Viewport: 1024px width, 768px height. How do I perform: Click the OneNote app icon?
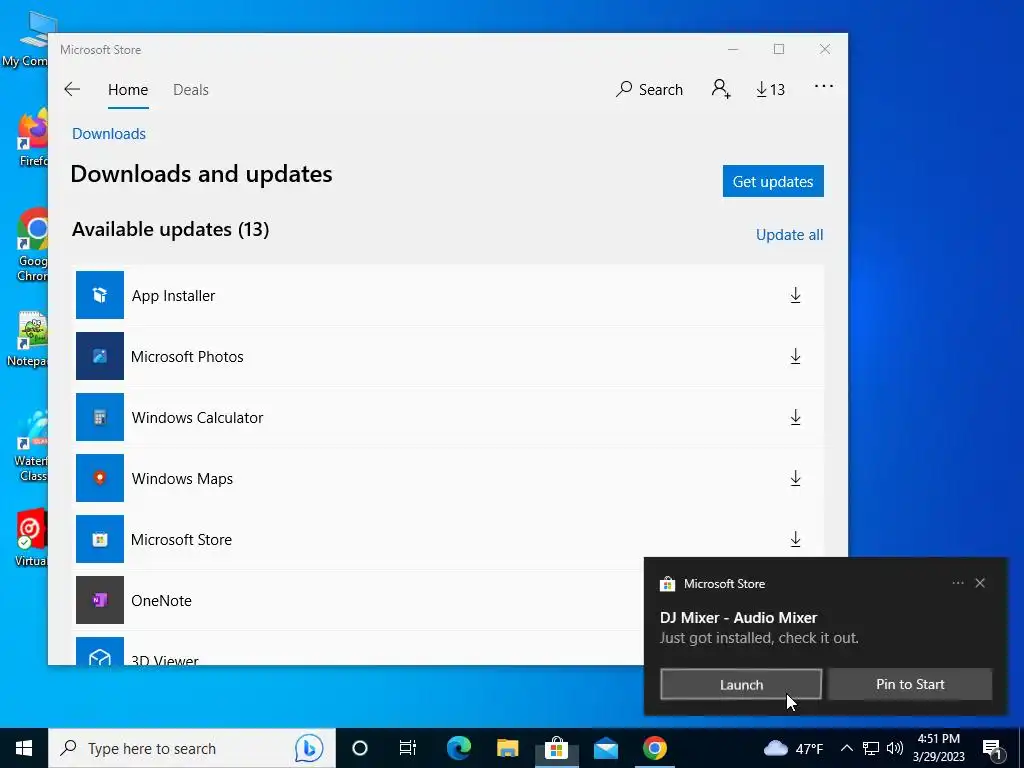coord(100,600)
